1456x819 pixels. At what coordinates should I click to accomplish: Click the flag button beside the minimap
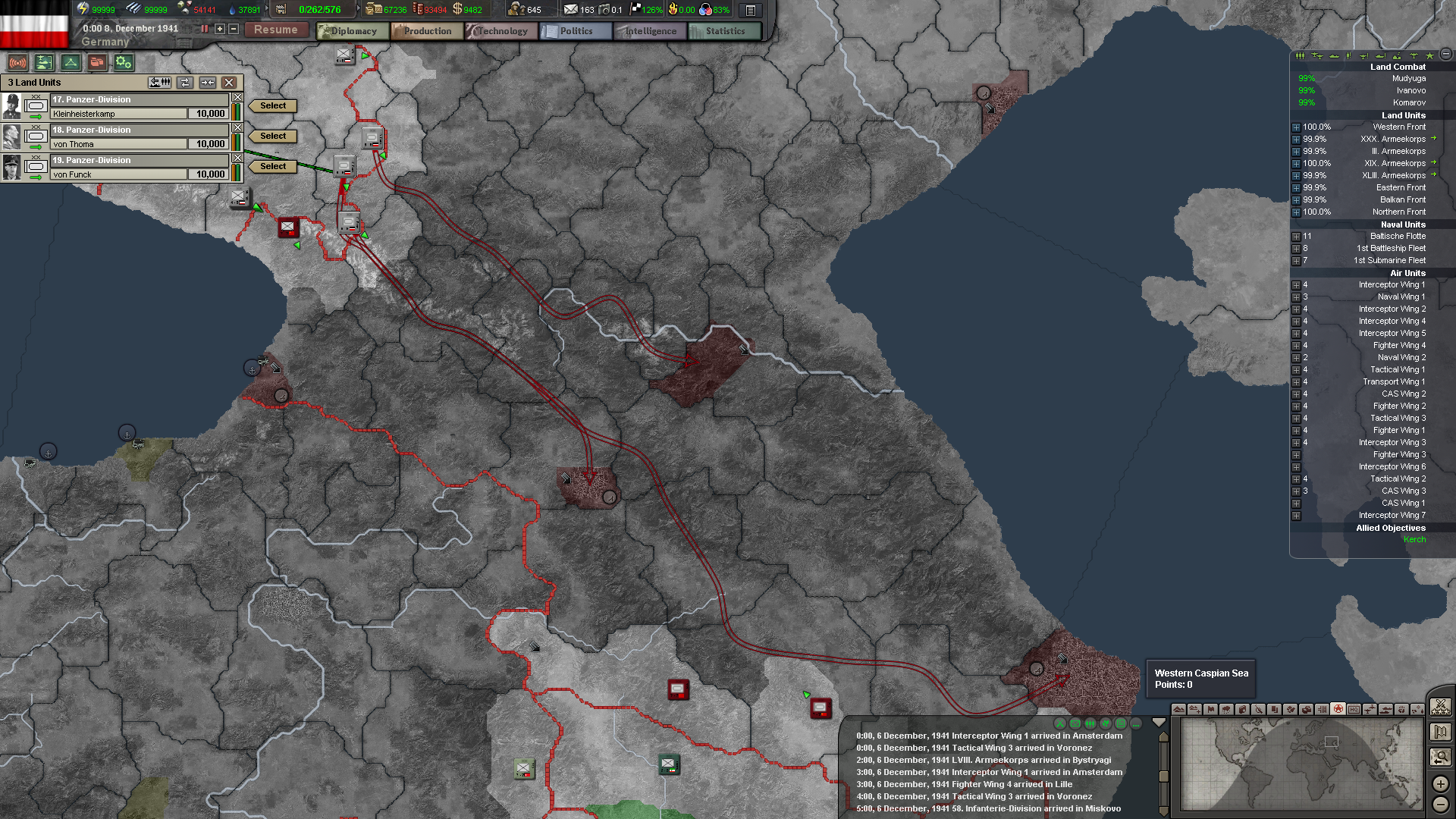[1440, 732]
